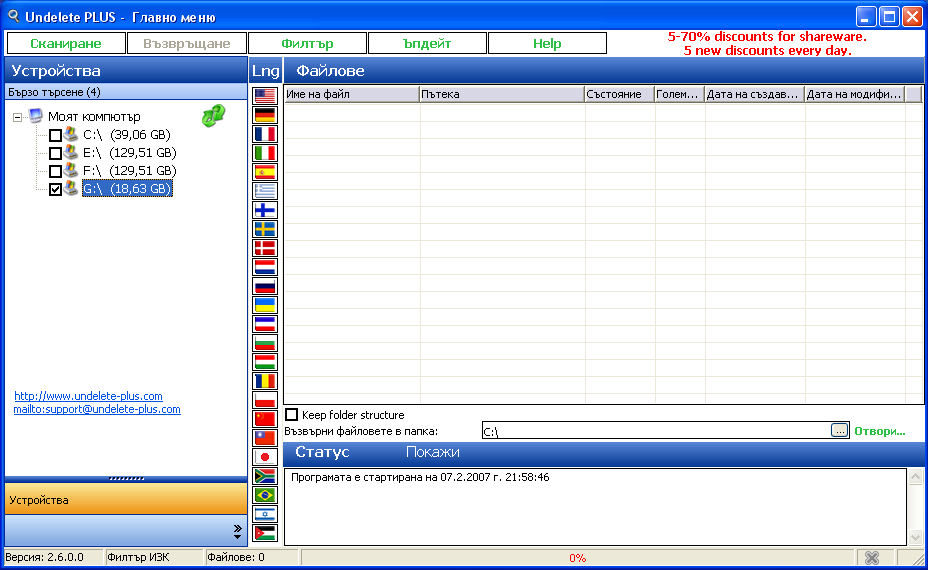Pick the China flag language icon
928x570 pixels.
click(265, 418)
